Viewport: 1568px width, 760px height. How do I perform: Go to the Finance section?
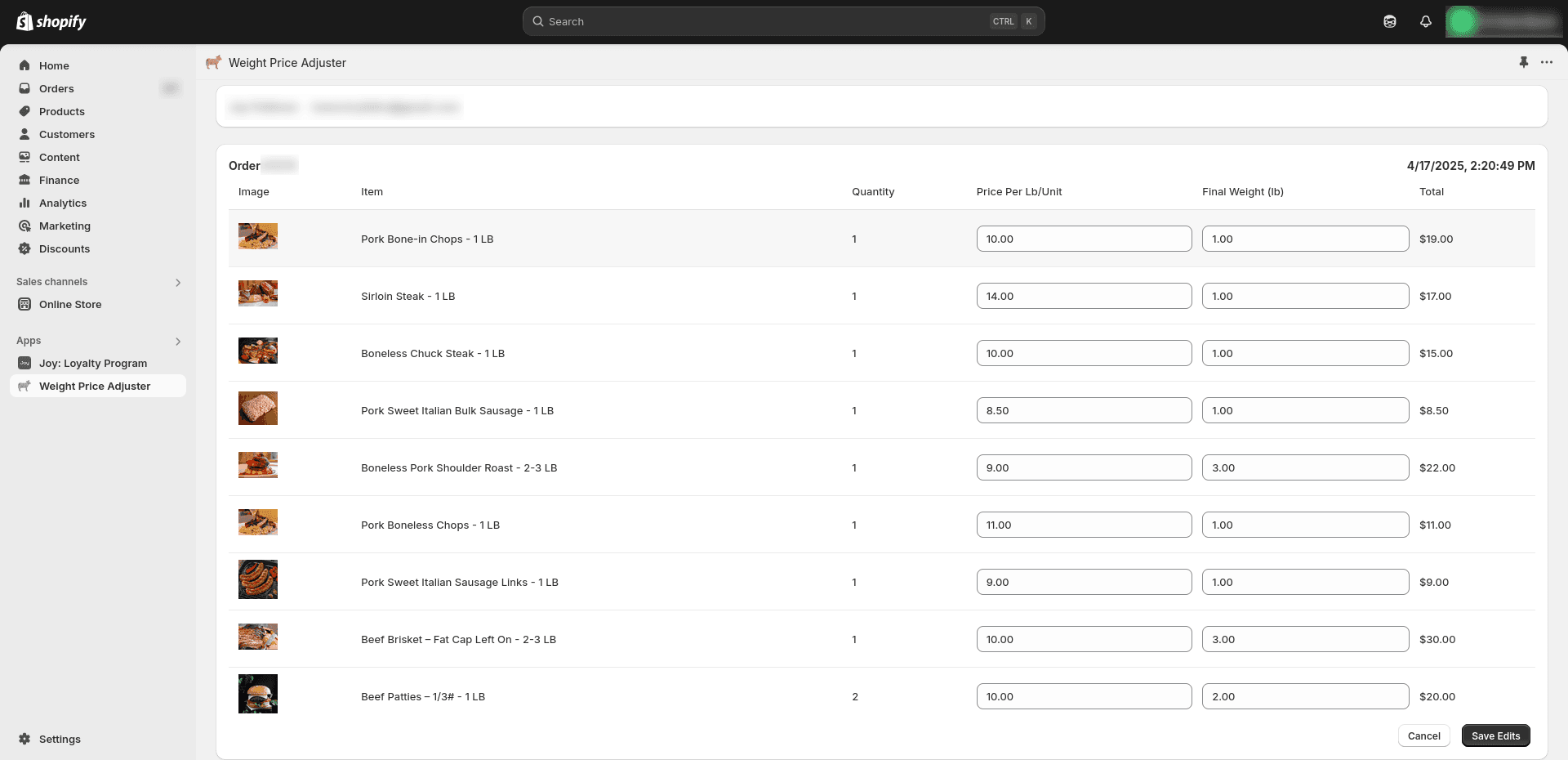[59, 180]
